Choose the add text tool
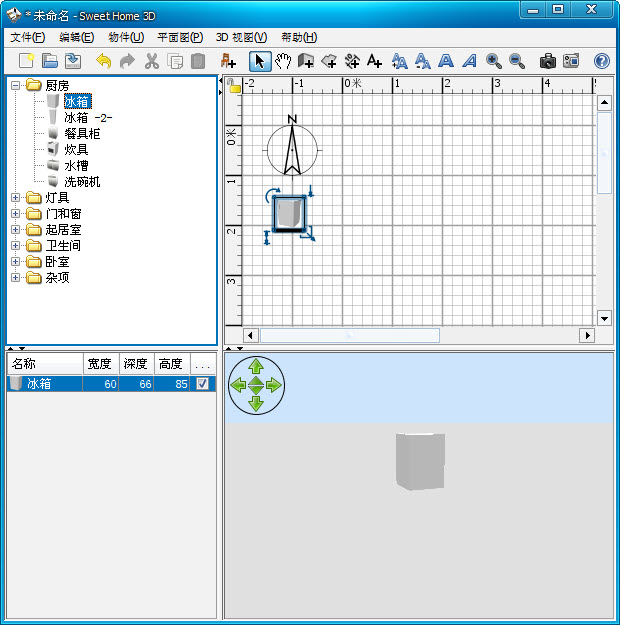Image resolution: width=620 pixels, height=625 pixels. [374, 61]
